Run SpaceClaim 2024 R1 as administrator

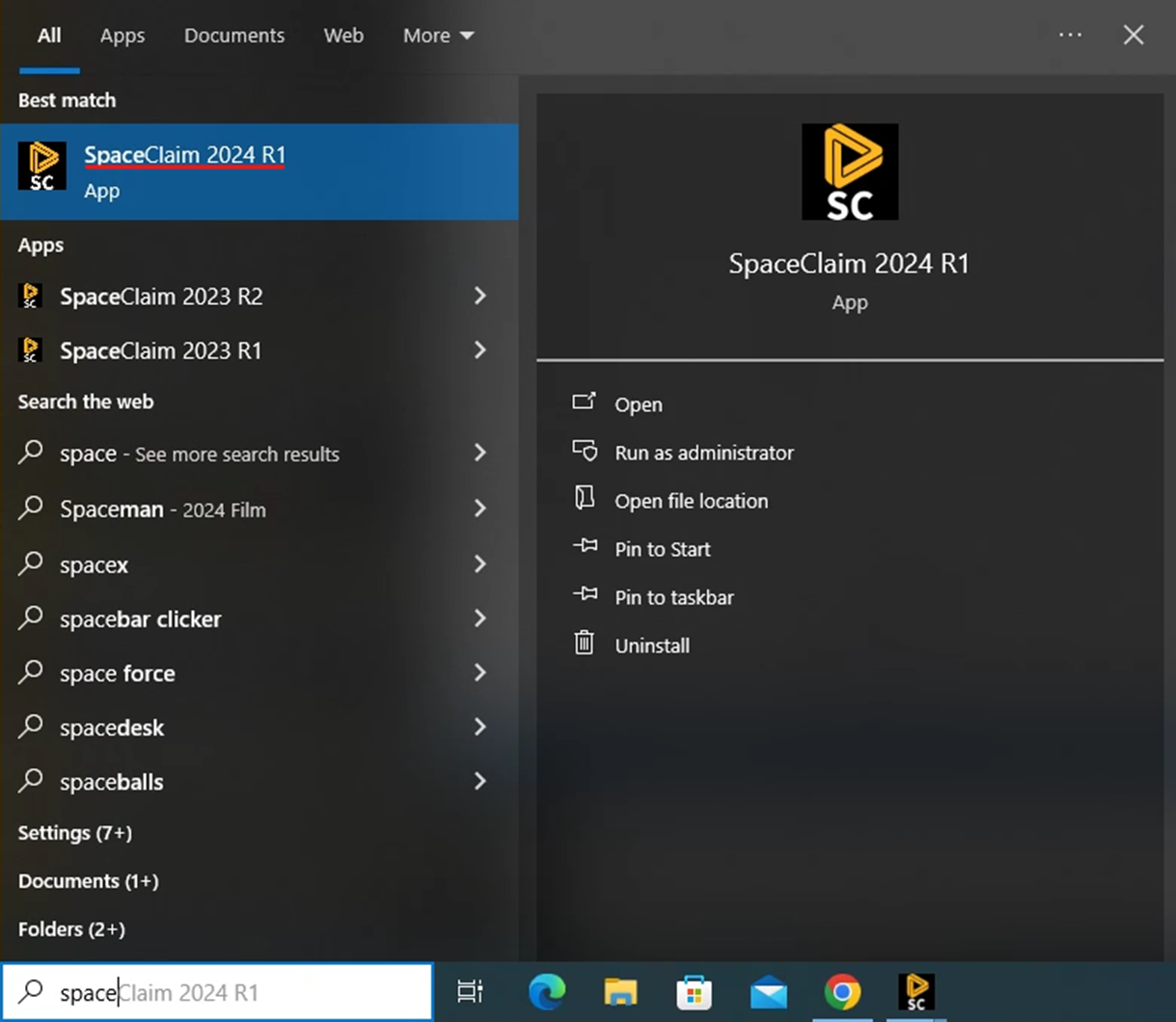[704, 452]
